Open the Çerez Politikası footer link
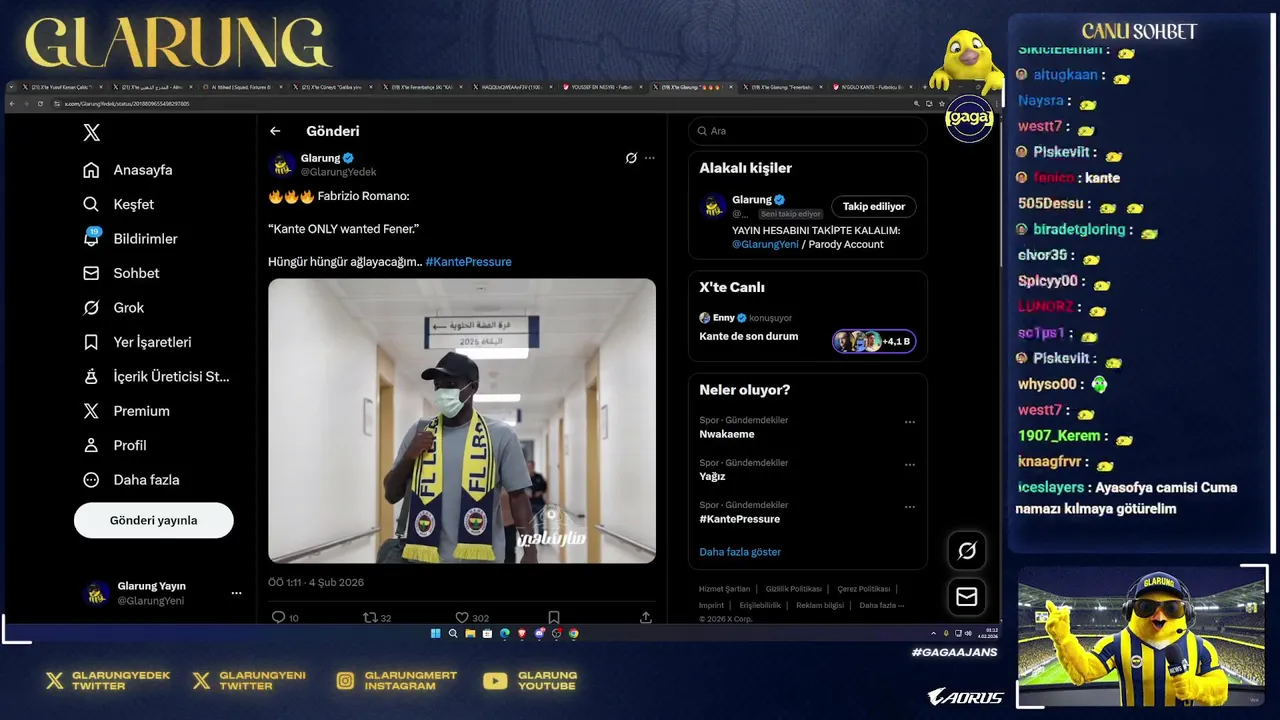 coord(864,589)
